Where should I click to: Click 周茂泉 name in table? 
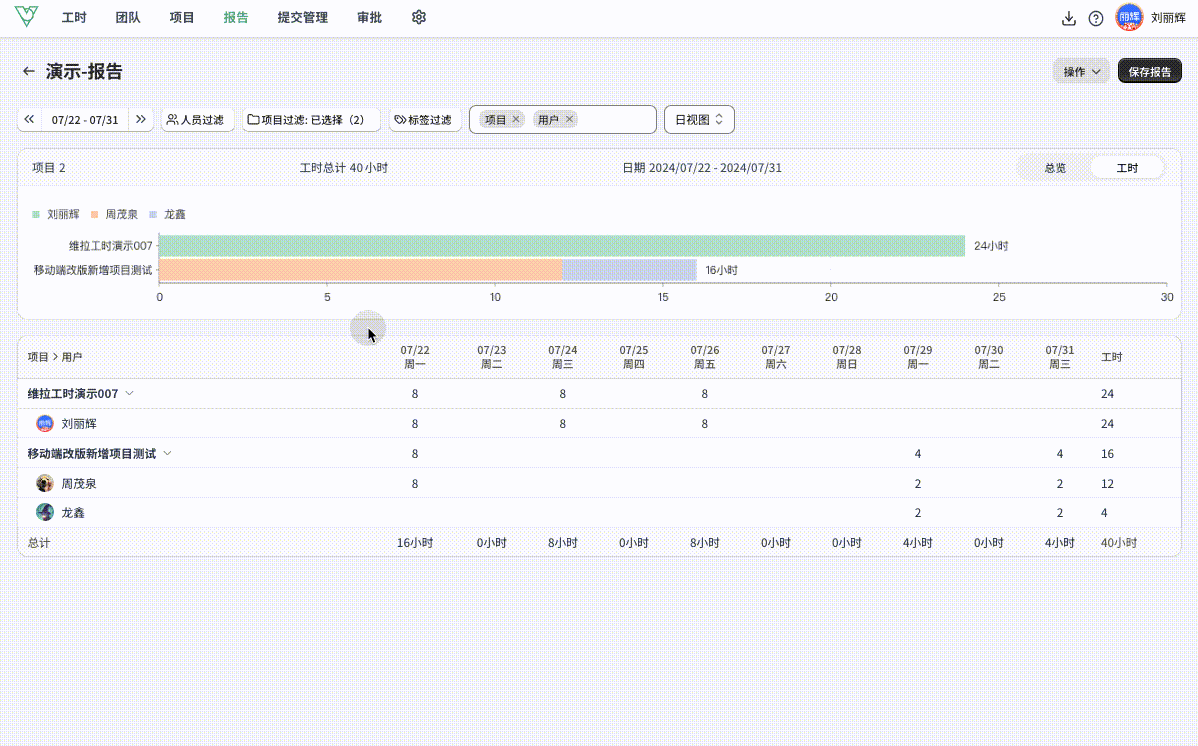pyautogui.click(x=79, y=483)
